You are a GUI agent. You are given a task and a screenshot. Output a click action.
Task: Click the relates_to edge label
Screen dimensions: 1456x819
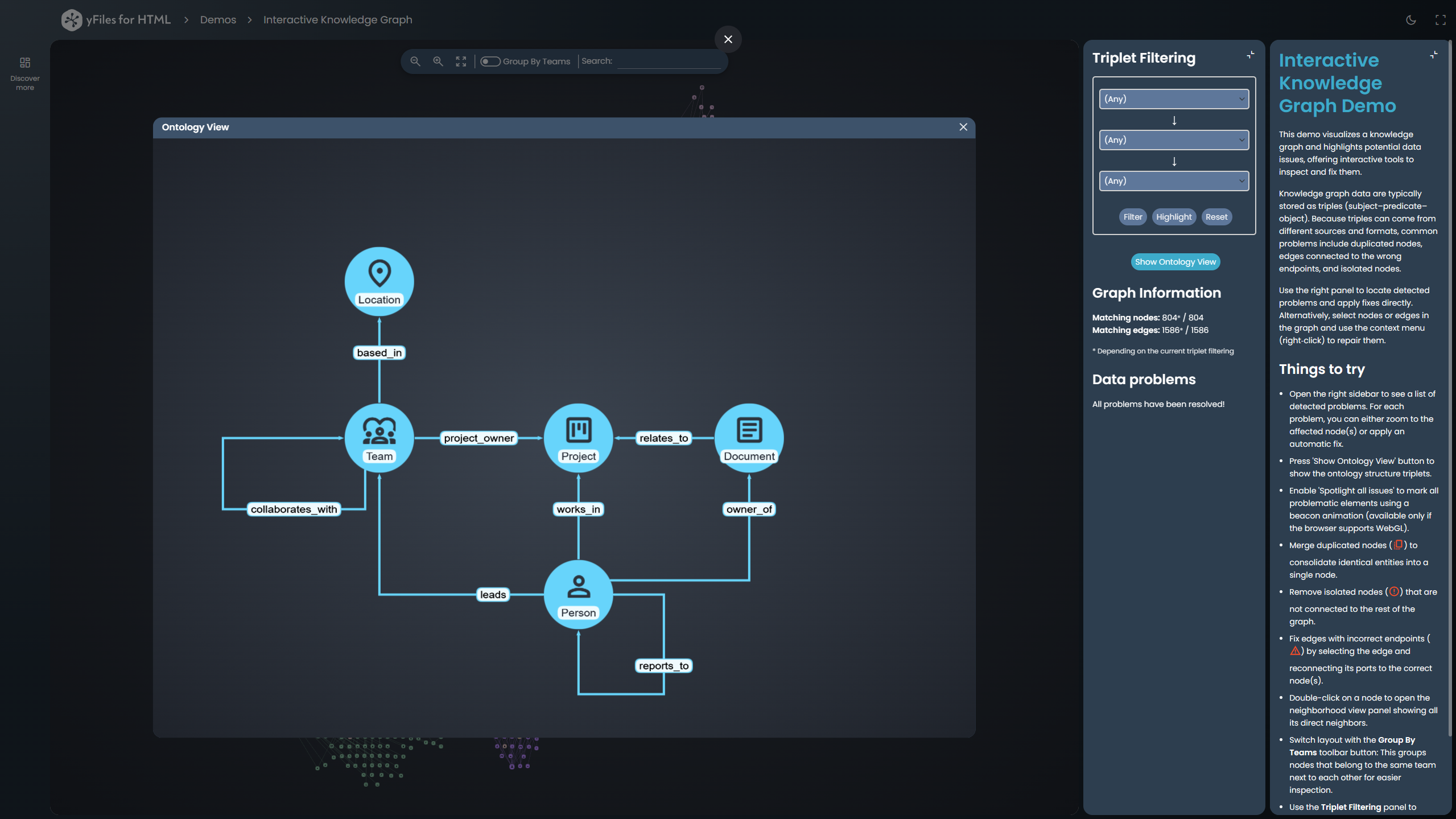coord(663,438)
